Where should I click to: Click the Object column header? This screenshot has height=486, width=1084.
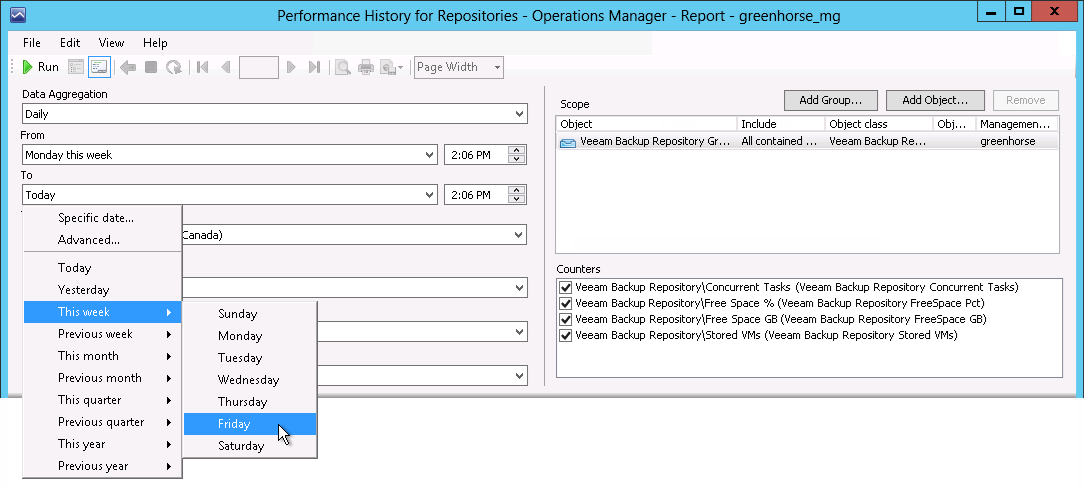coord(646,124)
